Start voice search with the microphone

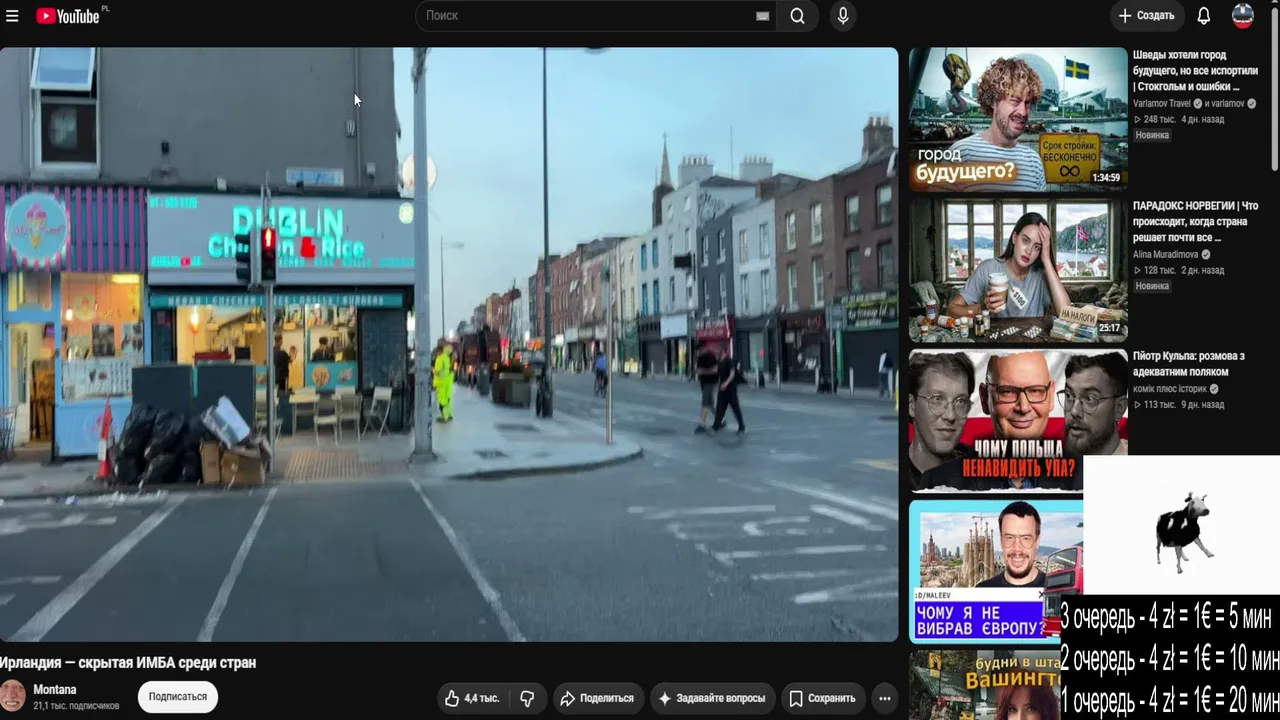843,16
